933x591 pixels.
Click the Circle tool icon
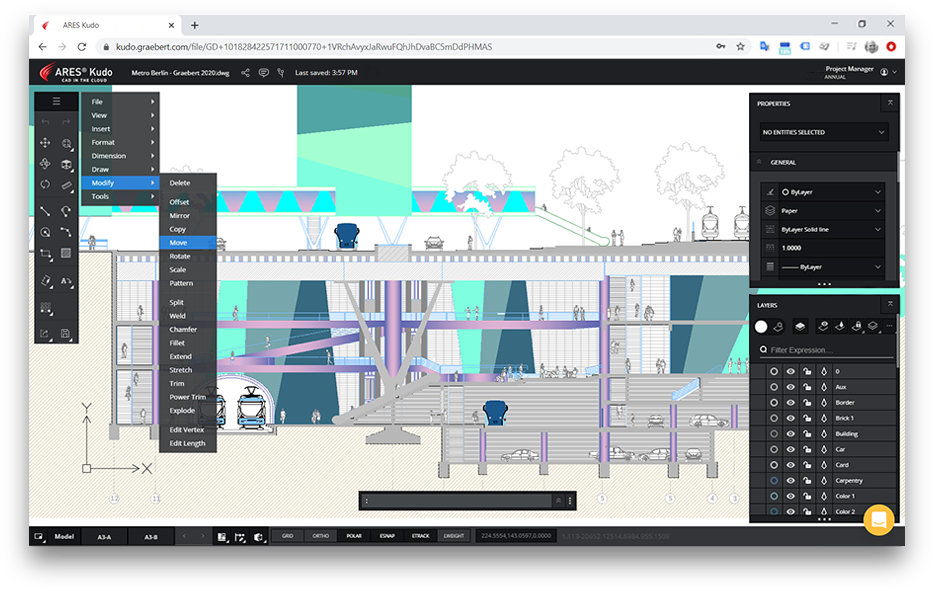click(45, 232)
